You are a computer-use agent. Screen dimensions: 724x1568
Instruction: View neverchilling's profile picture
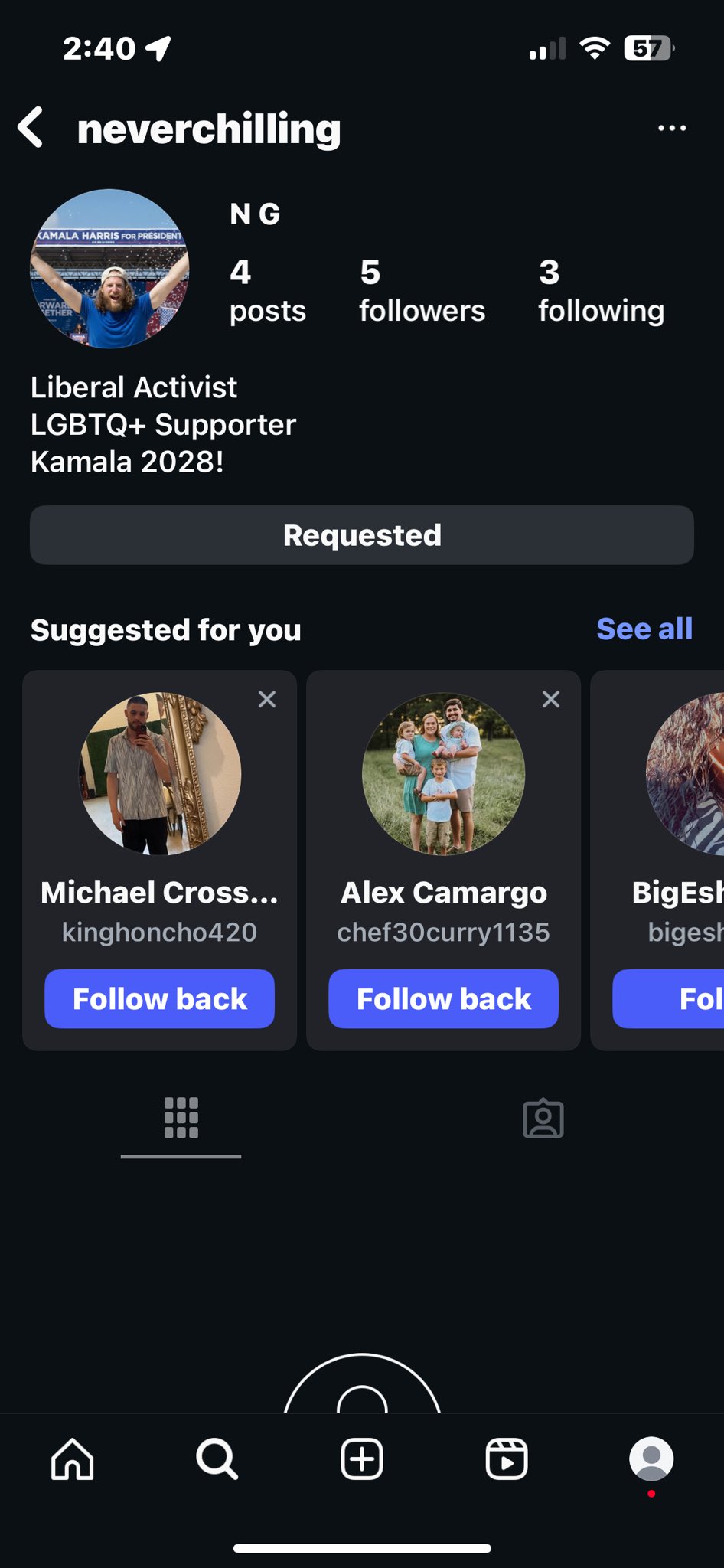click(109, 269)
